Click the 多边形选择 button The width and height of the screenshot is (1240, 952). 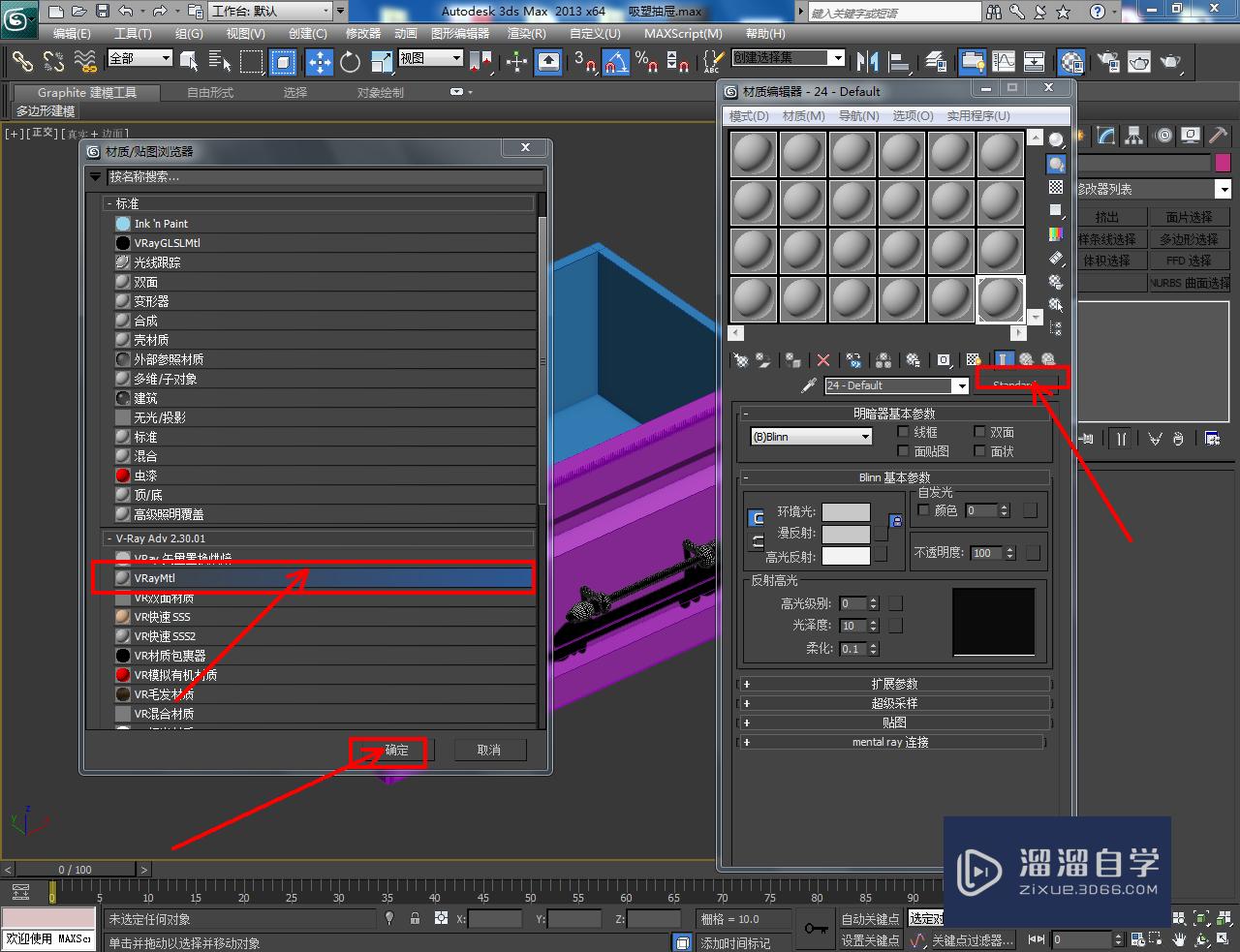pos(1189,239)
